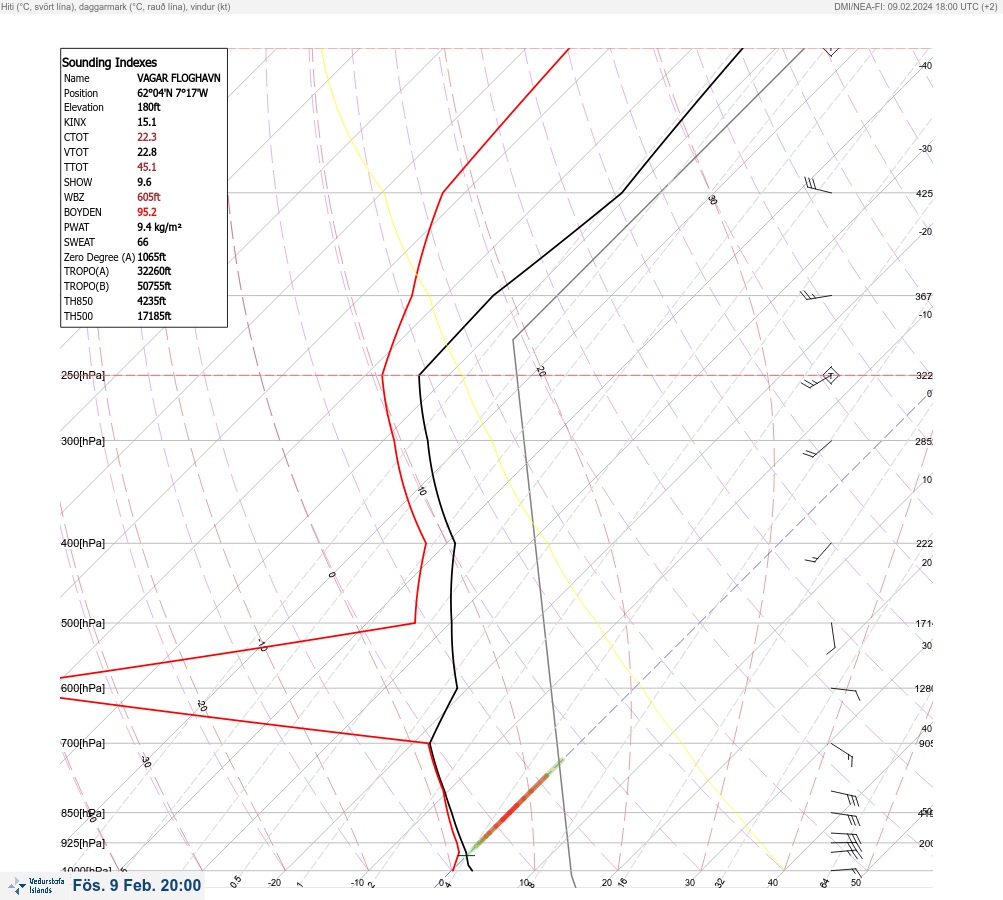Click the SHOW value 9.6
The image size is (1003, 900).
(144, 182)
